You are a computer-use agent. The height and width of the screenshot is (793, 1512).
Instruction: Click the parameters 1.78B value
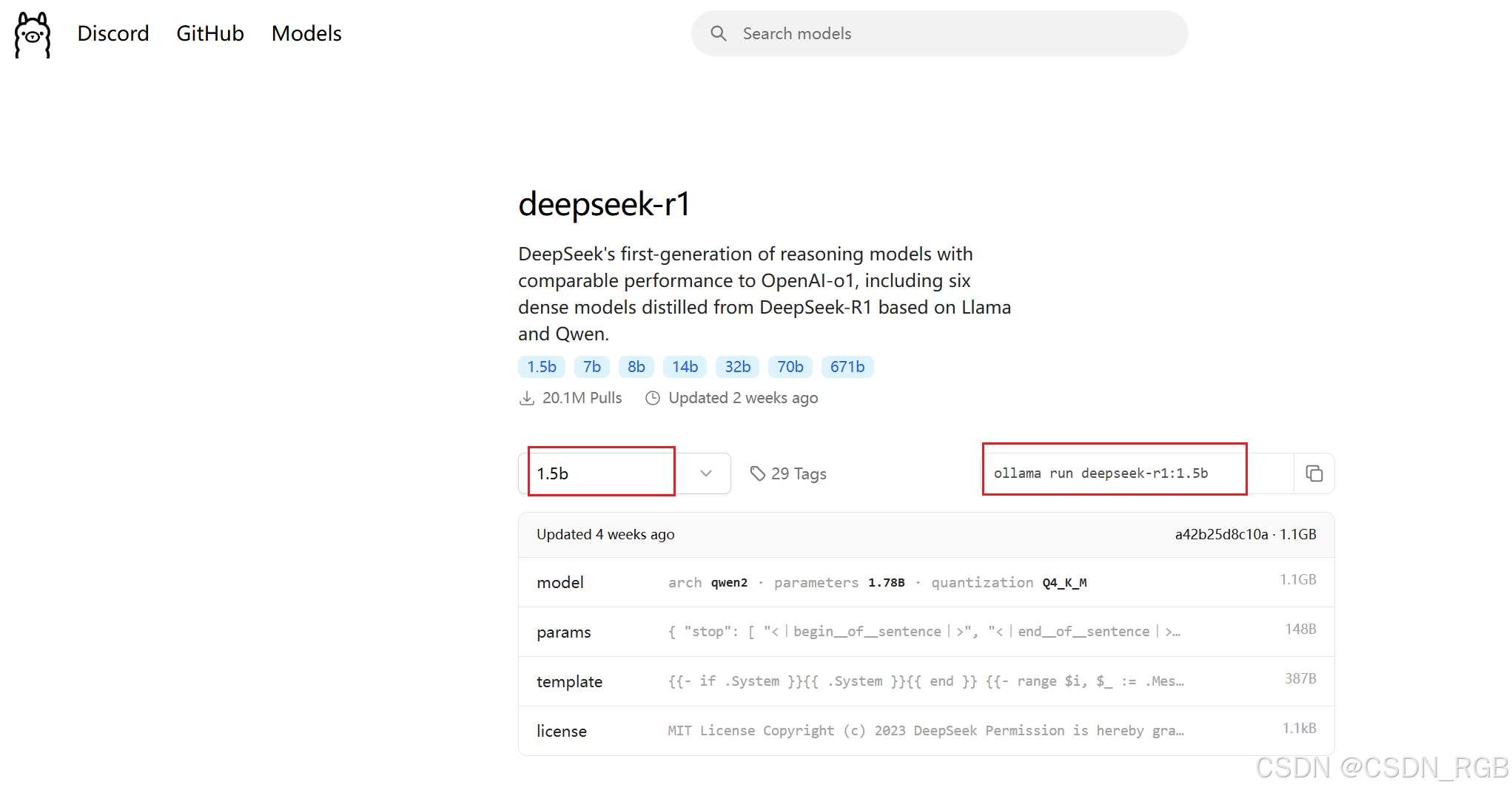(x=886, y=583)
